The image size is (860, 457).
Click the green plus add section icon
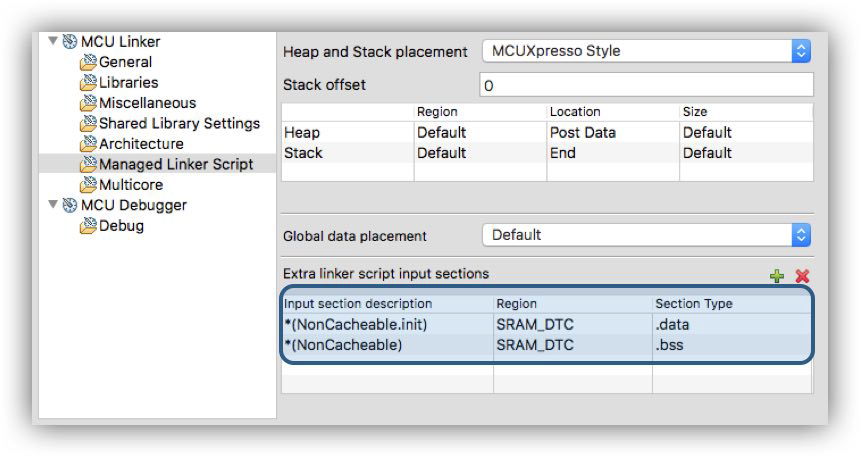tap(777, 276)
